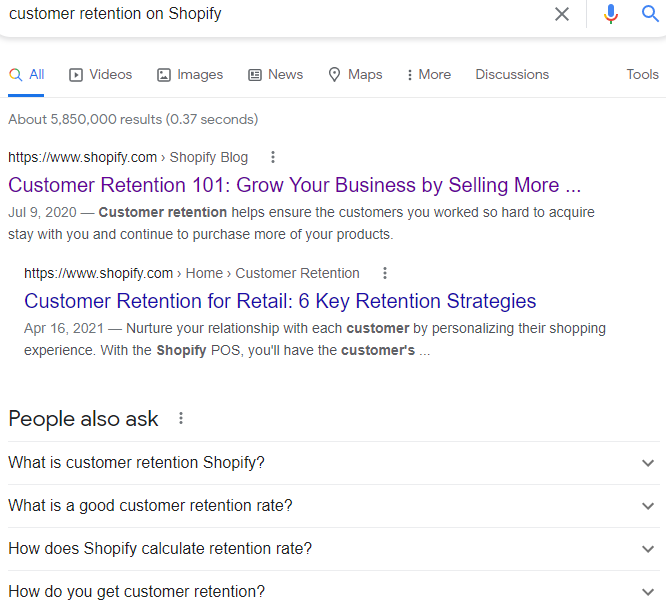Viewport: 666px width, 612px height.
Task: Switch to the Images tab
Action: (x=190, y=75)
